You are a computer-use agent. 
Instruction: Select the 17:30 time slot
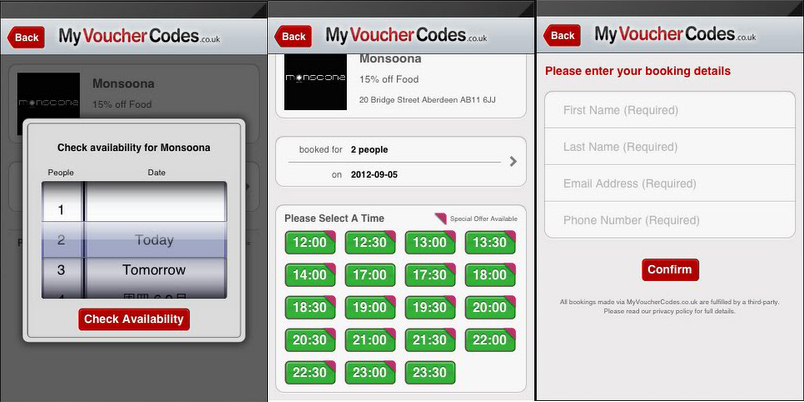(430, 275)
